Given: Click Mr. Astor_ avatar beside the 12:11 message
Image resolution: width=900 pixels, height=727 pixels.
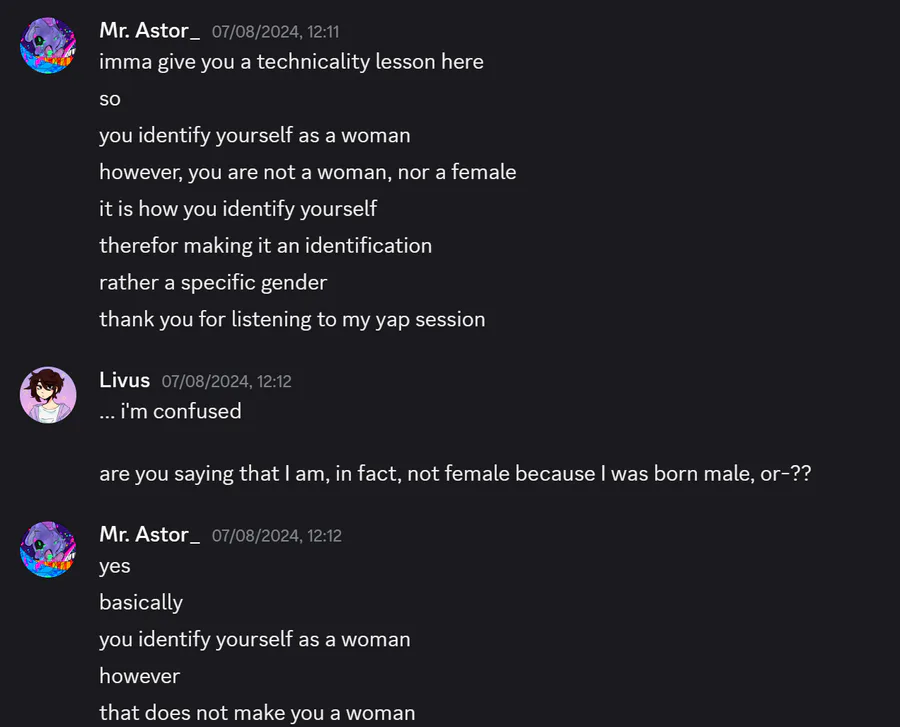Looking at the screenshot, I should coord(48,45).
